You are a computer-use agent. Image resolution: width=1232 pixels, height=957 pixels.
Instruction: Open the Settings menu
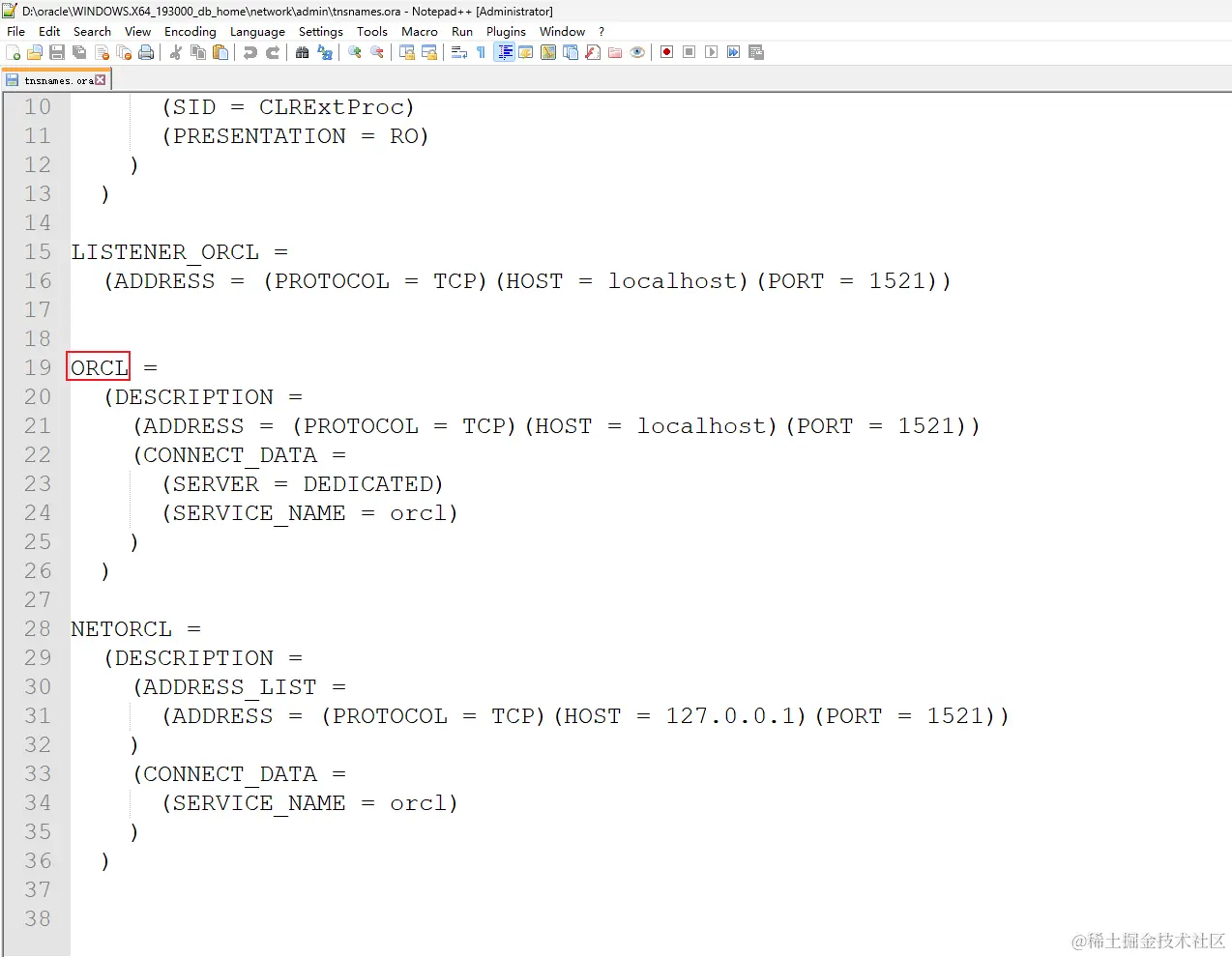(321, 31)
